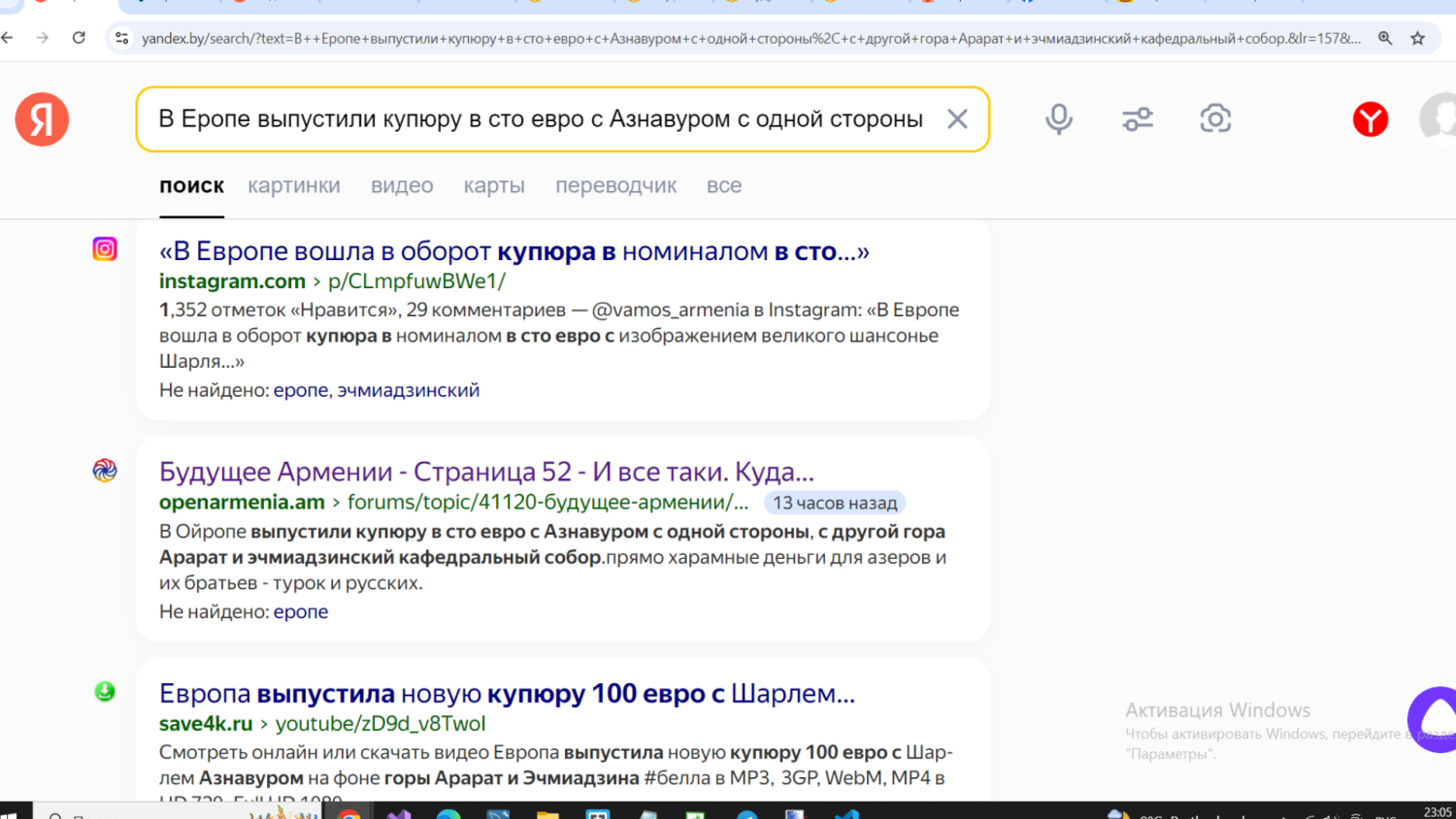Click the Instagram favicon on the first result
This screenshot has height=819, width=1456.
[104, 249]
